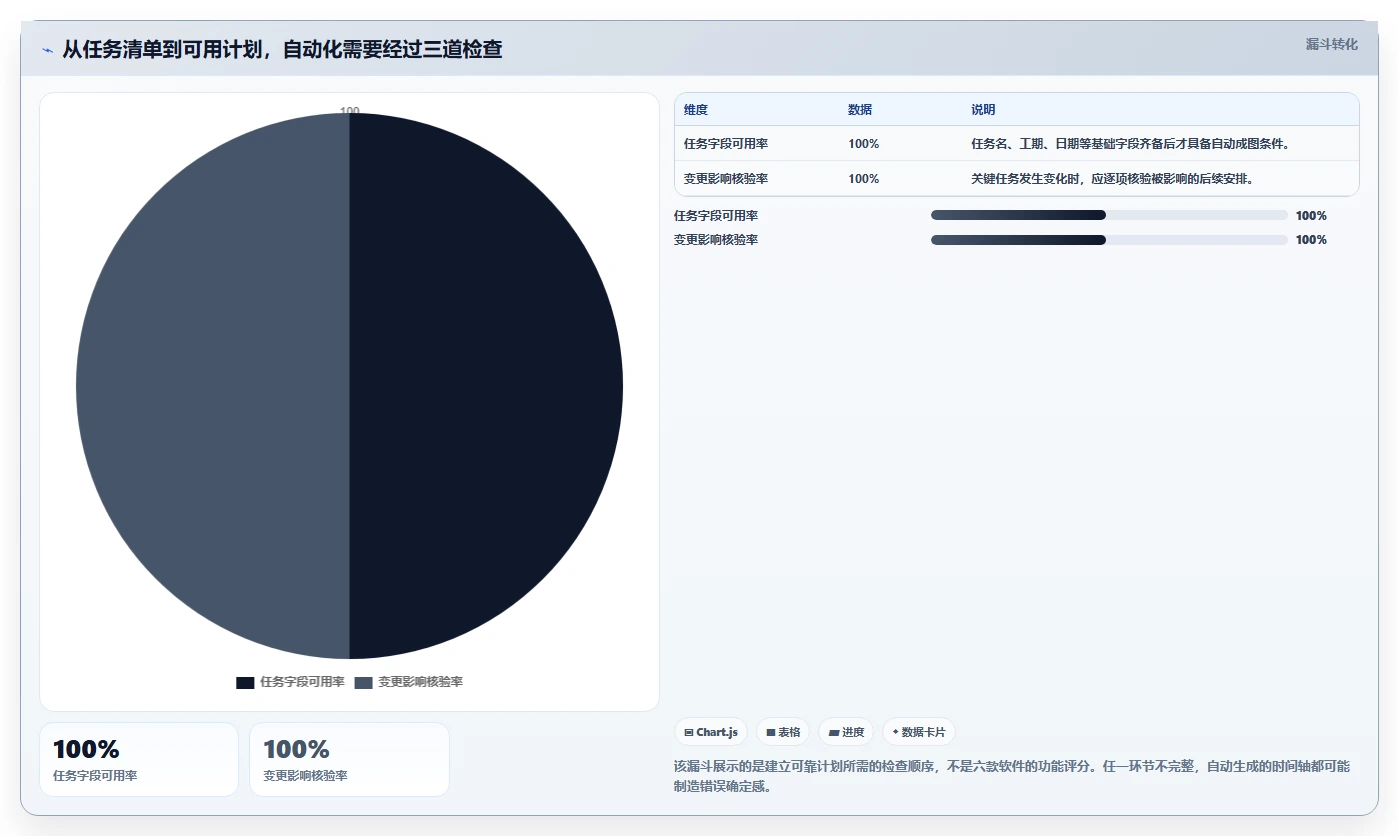Click the 任务字段可用率 progress bar

(x=1109, y=215)
